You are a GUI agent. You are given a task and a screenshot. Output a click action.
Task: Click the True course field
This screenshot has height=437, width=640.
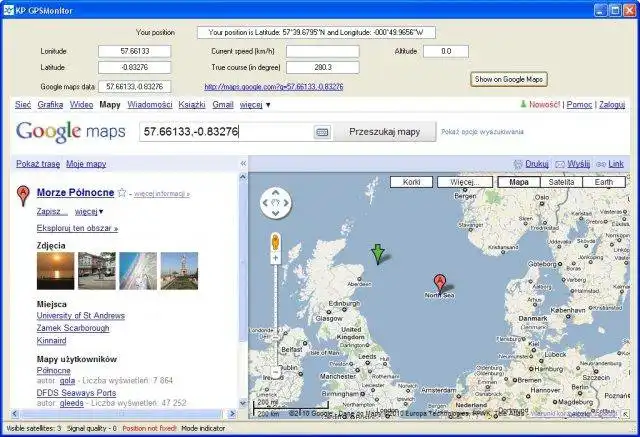point(322,67)
